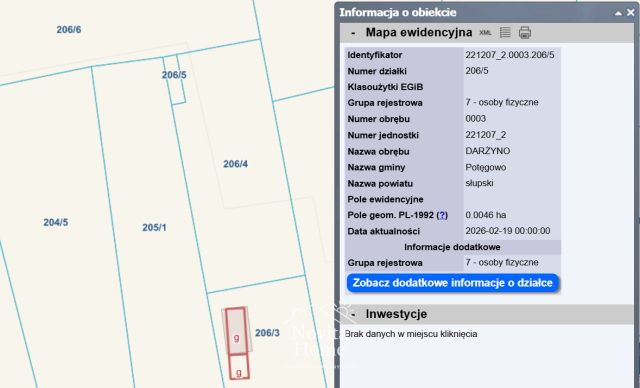Click the 0.0046 ha area value
The width and height of the screenshot is (640, 388).
click(x=486, y=215)
